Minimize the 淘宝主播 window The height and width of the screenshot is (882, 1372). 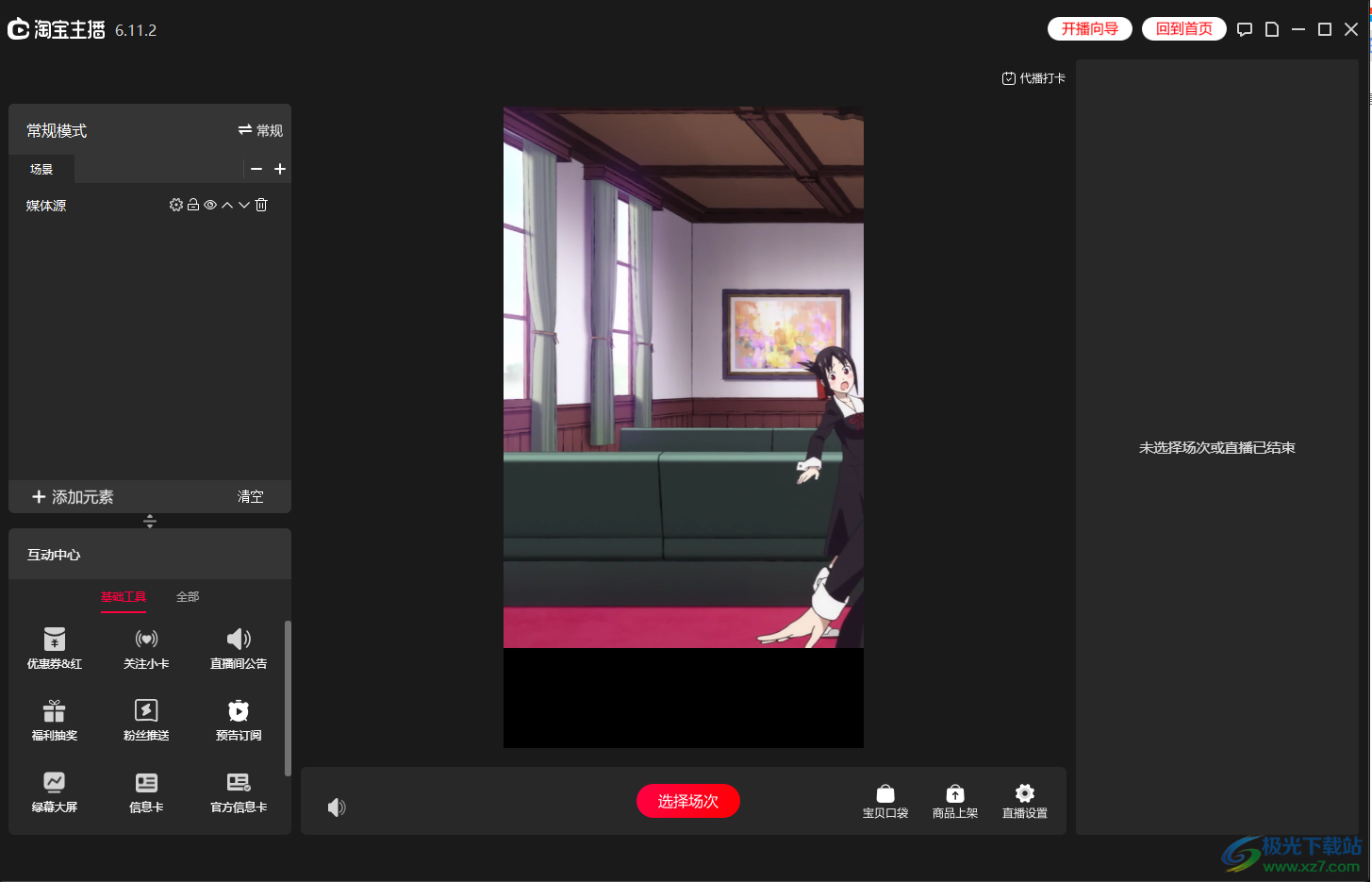[1298, 29]
